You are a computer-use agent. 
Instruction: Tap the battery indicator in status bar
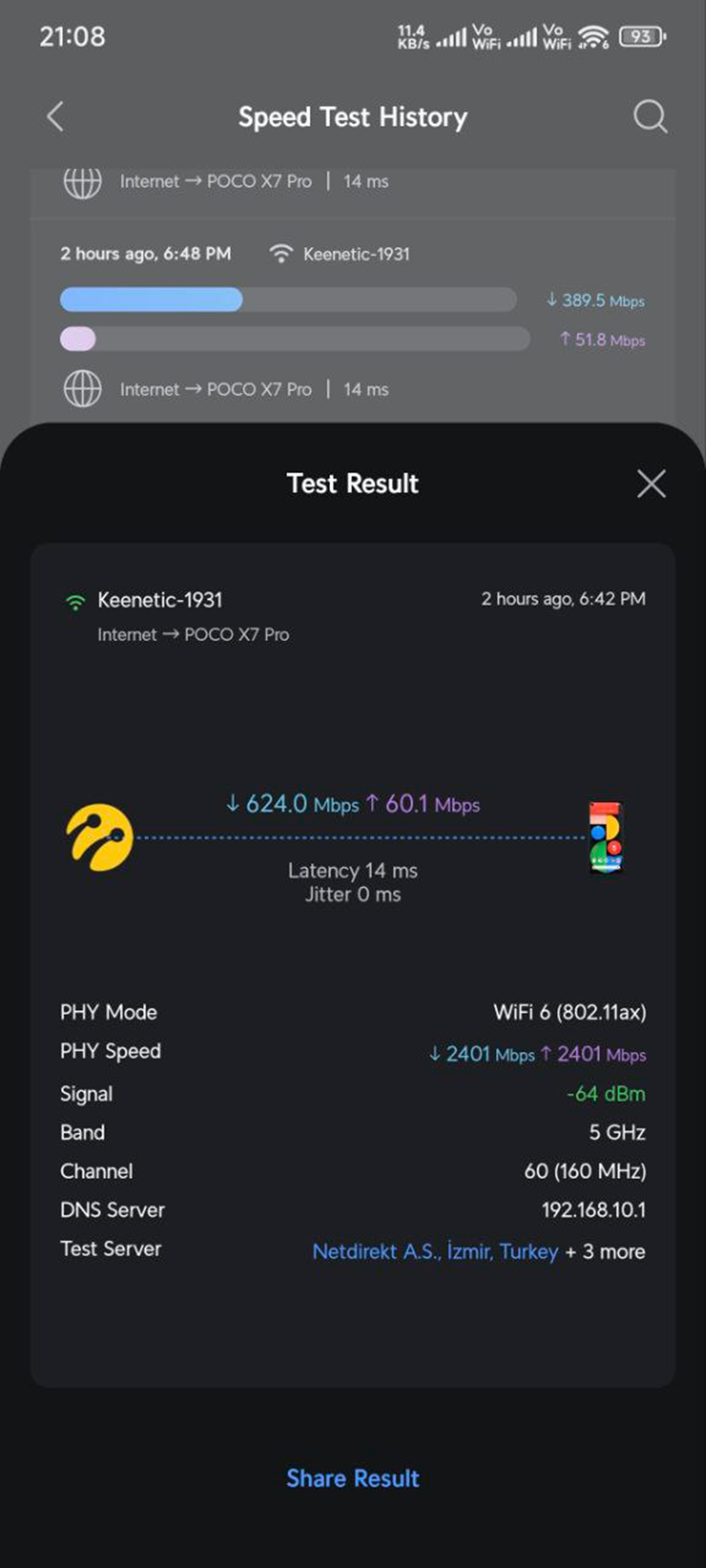pyautogui.click(x=642, y=37)
